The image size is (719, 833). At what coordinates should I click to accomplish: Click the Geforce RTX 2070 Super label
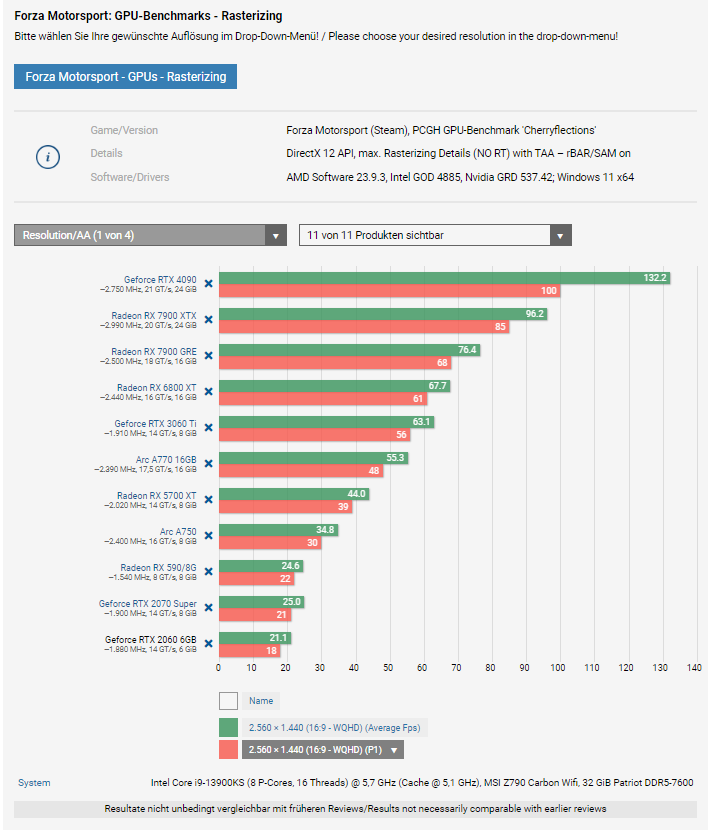point(148,604)
